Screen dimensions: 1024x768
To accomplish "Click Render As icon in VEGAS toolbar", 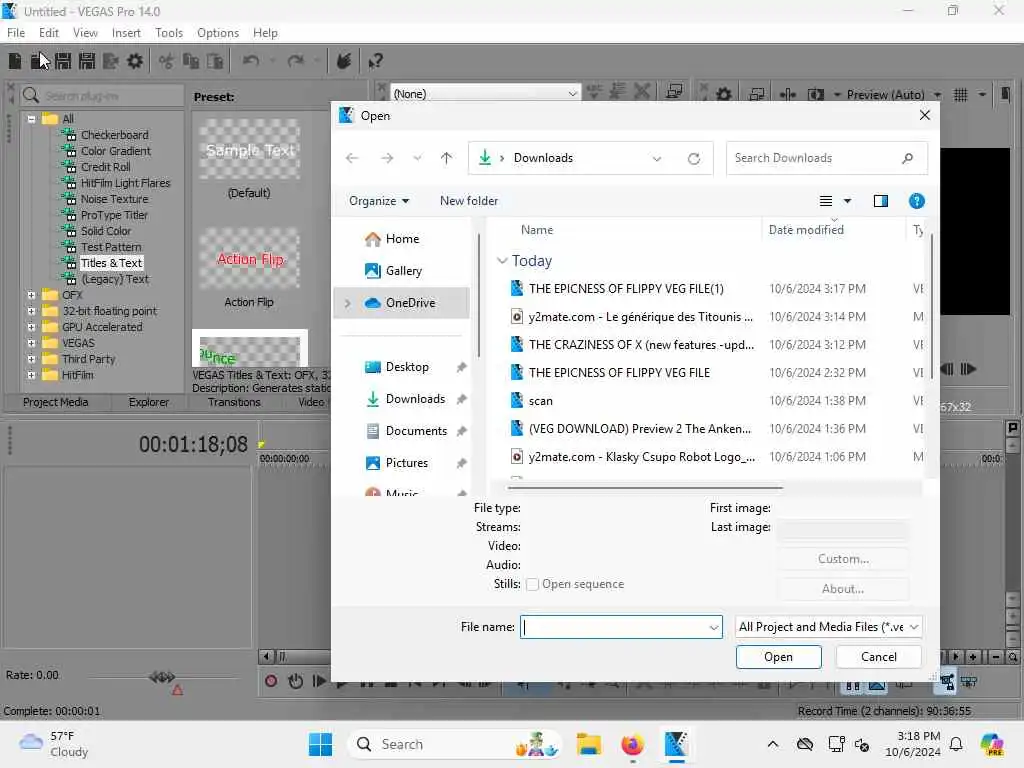I will pyautogui.click(x=110, y=61).
